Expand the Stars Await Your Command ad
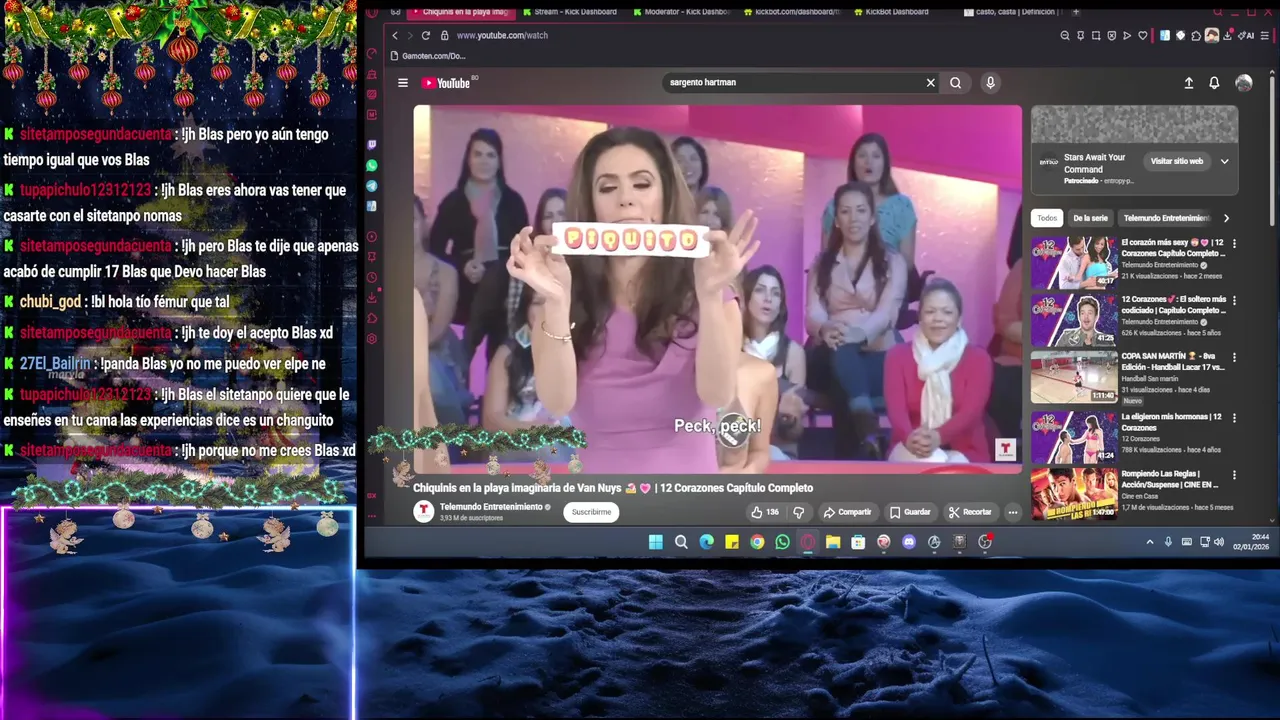Screen dimensions: 1280x720 tap(1224, 161)
